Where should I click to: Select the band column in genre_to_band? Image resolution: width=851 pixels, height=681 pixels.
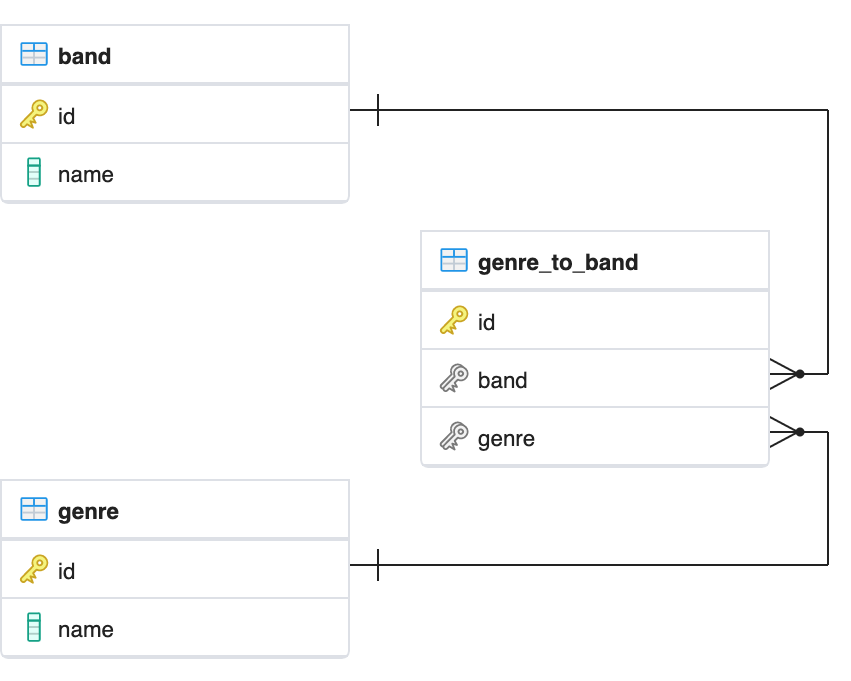coord(595,378)
